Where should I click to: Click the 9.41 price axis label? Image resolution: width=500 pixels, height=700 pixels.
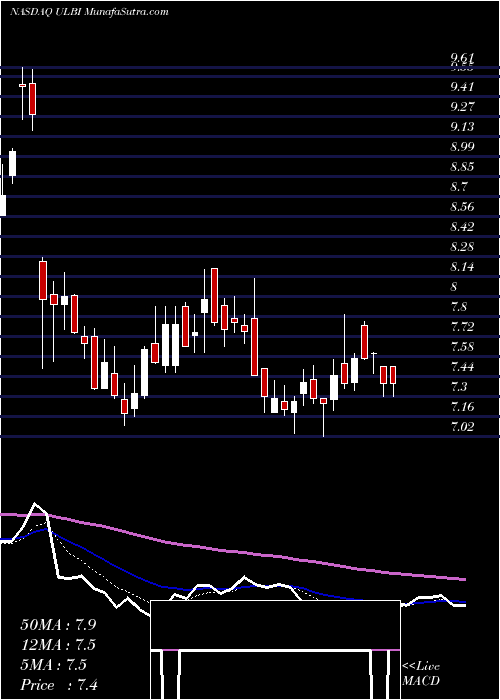point(462,87)
